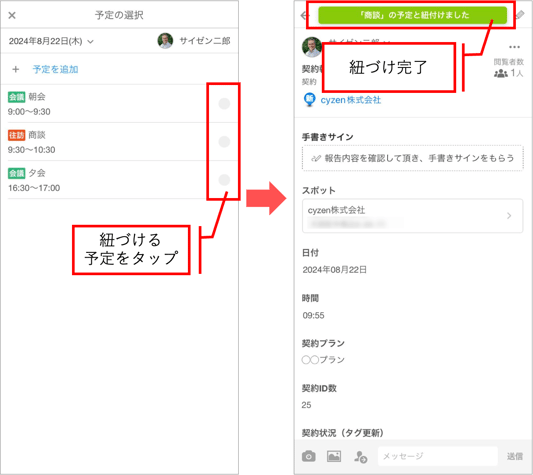Open camera icon in message bar

pyautogui.click(x=309, y=456)
